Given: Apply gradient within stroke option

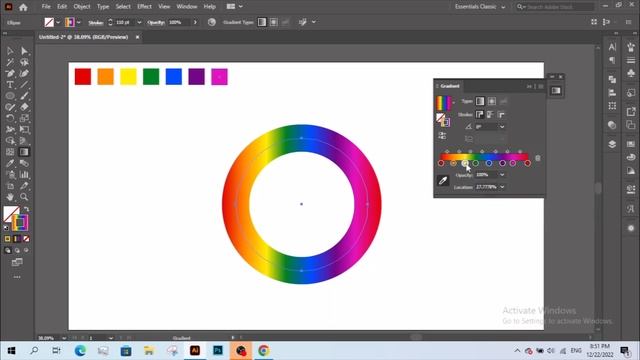Looking at the screenshot, I should [480, 115].
